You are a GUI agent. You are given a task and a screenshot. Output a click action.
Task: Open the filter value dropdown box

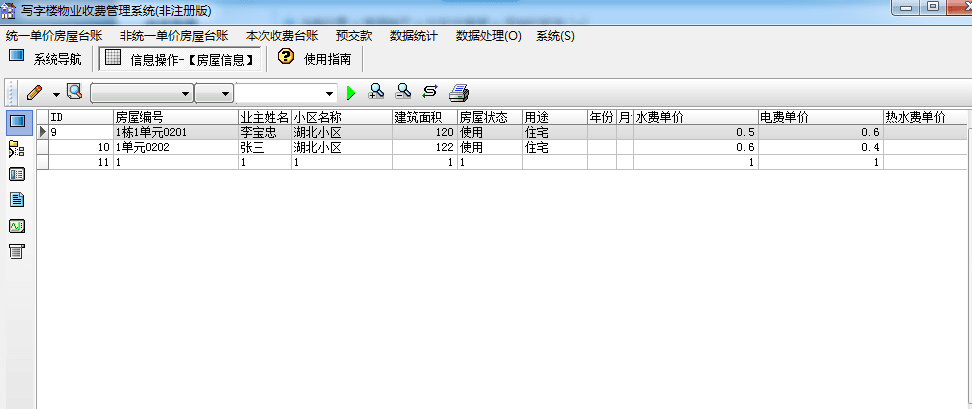click(330, 94)
